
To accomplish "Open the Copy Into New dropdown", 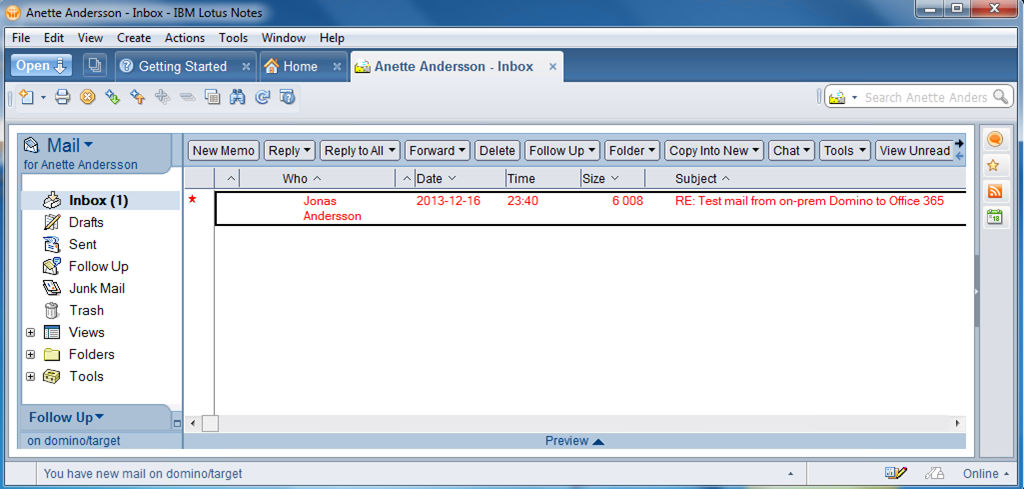I will click(714, 151).
